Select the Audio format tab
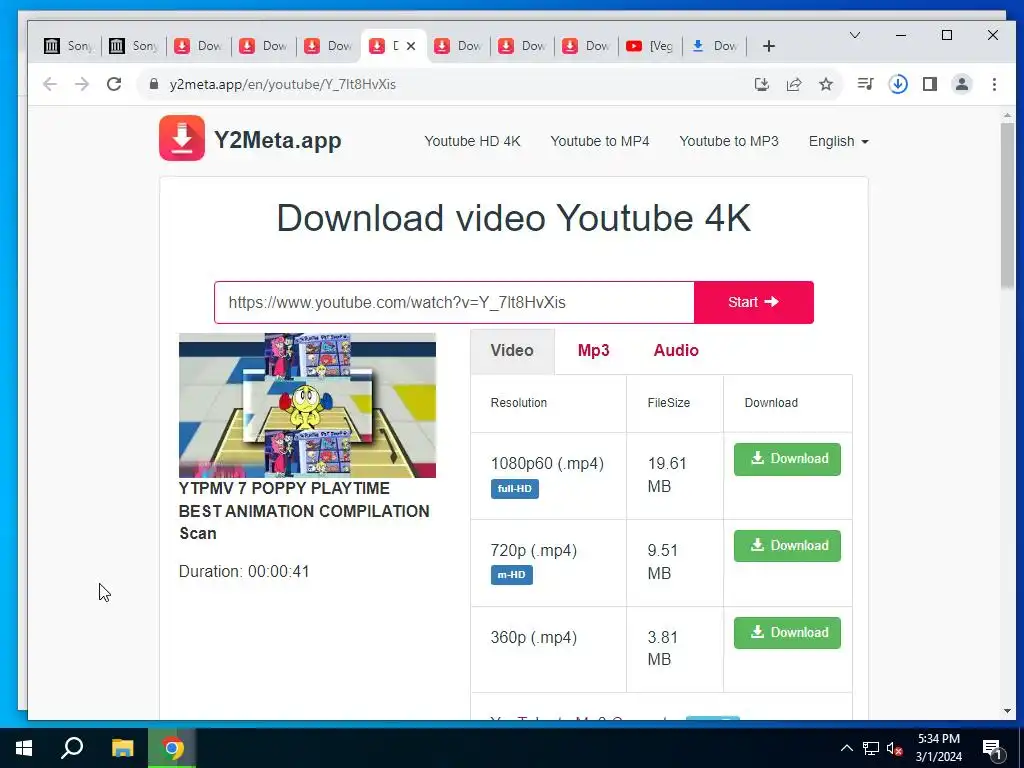 (x=676, y=351)
